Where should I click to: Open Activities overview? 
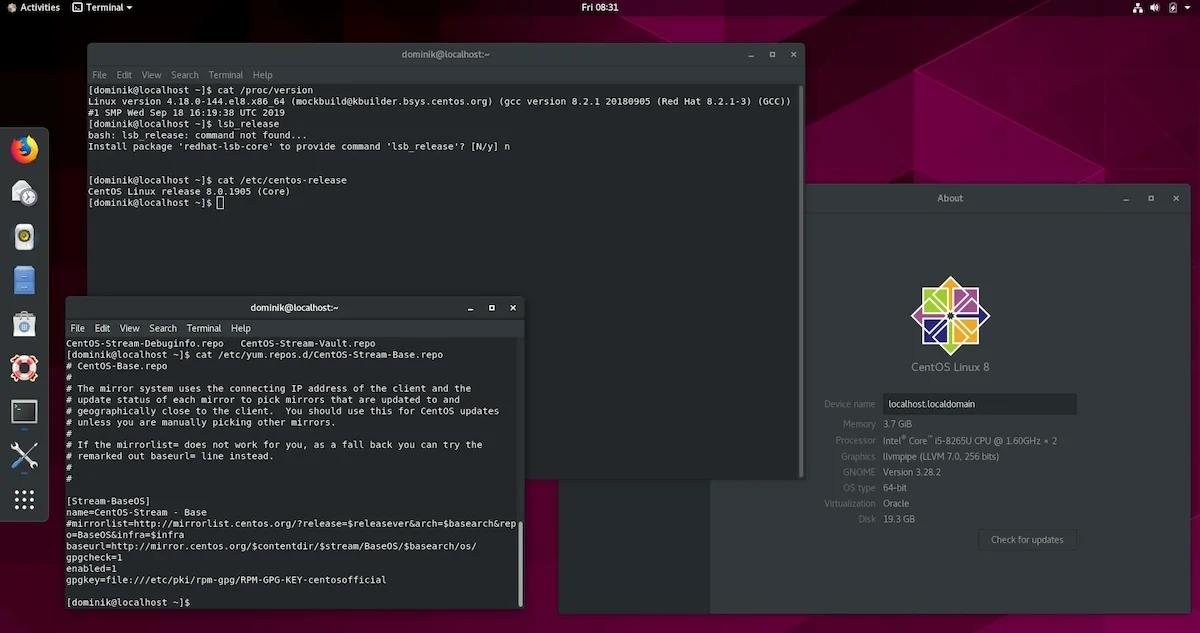(33, 7)
